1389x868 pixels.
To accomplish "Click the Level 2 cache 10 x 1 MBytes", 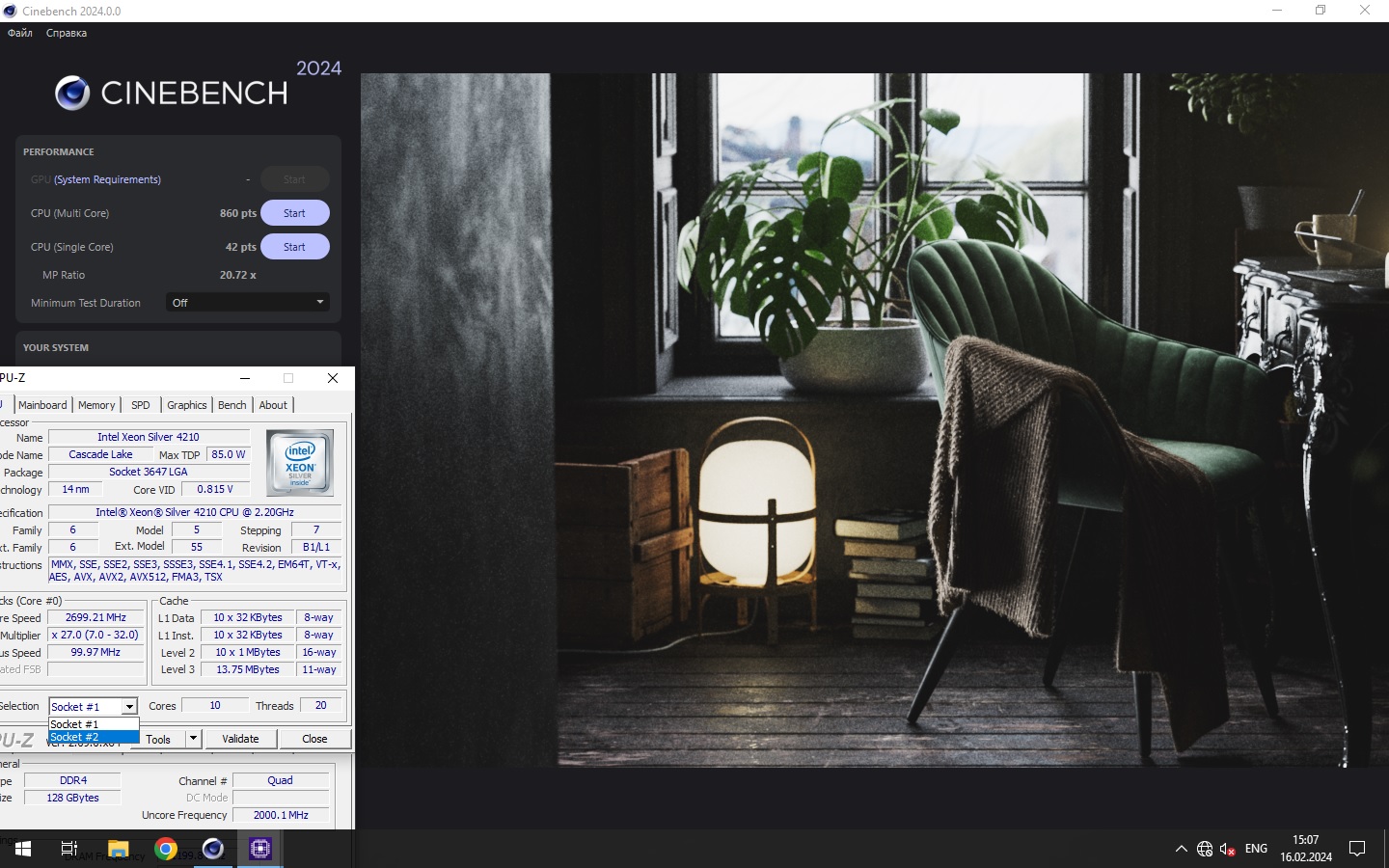I will [x=248, y=652].
